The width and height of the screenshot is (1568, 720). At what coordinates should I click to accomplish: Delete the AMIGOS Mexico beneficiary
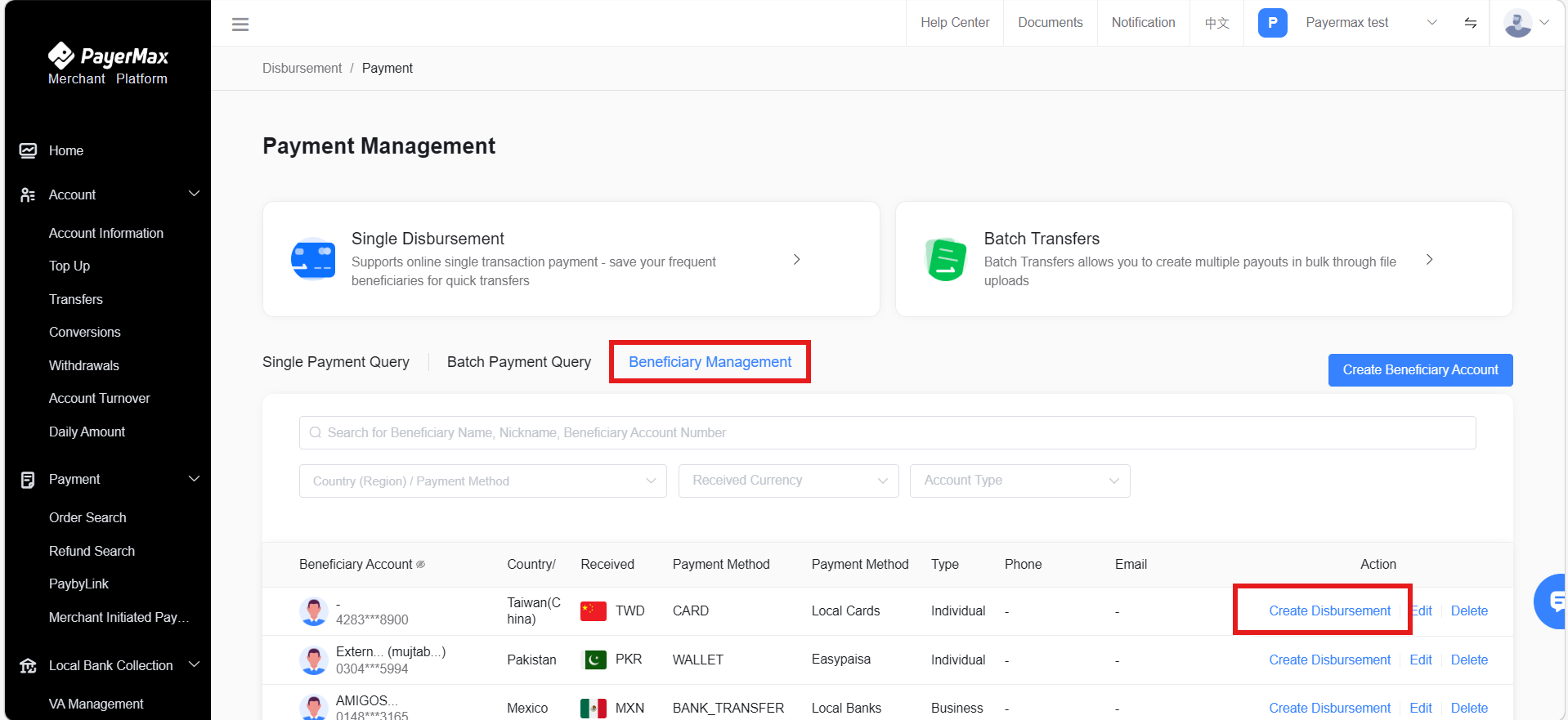click(1469, 709)
